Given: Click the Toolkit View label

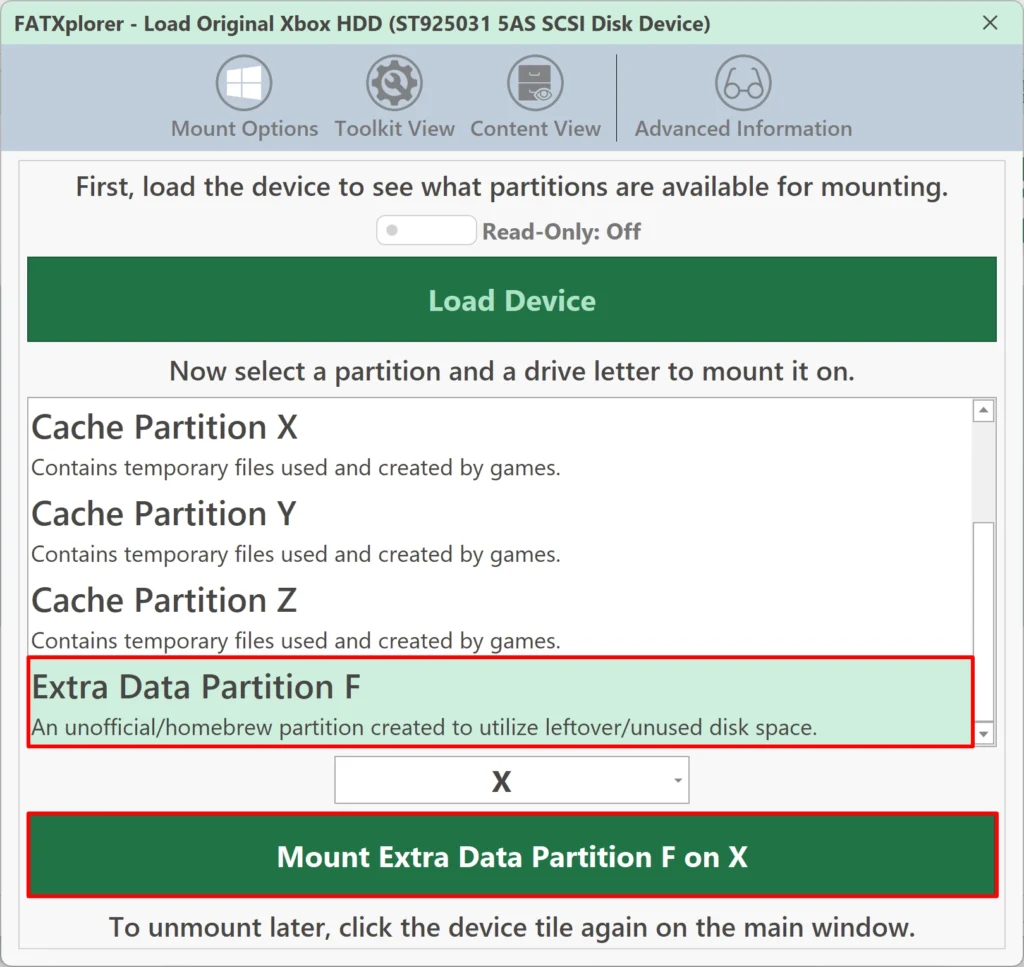Looking at the screenshot, I should click(394, 129).
